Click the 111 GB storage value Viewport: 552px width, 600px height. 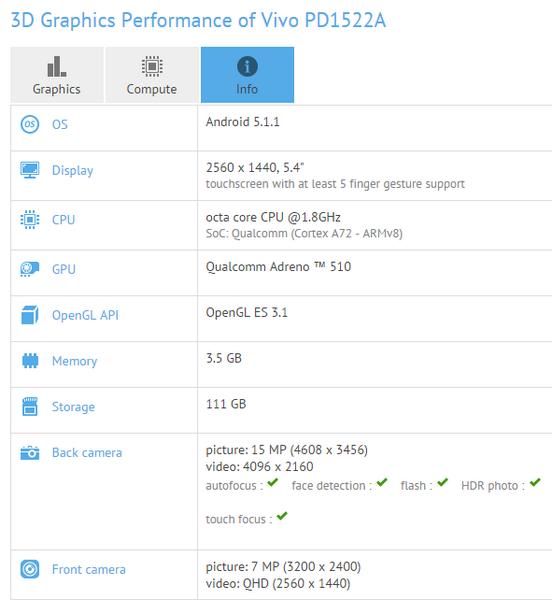[x=226, y=404]
